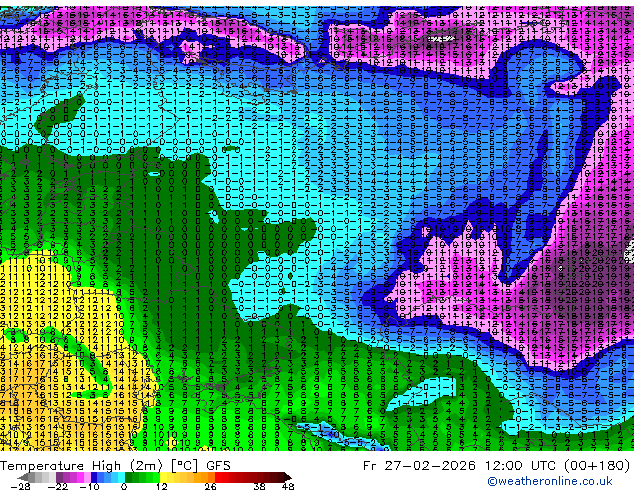Image resolution: width=634 pixels, height=490 pixels.
Task: Click the legend label 48
Action: (x=288, y=486)
